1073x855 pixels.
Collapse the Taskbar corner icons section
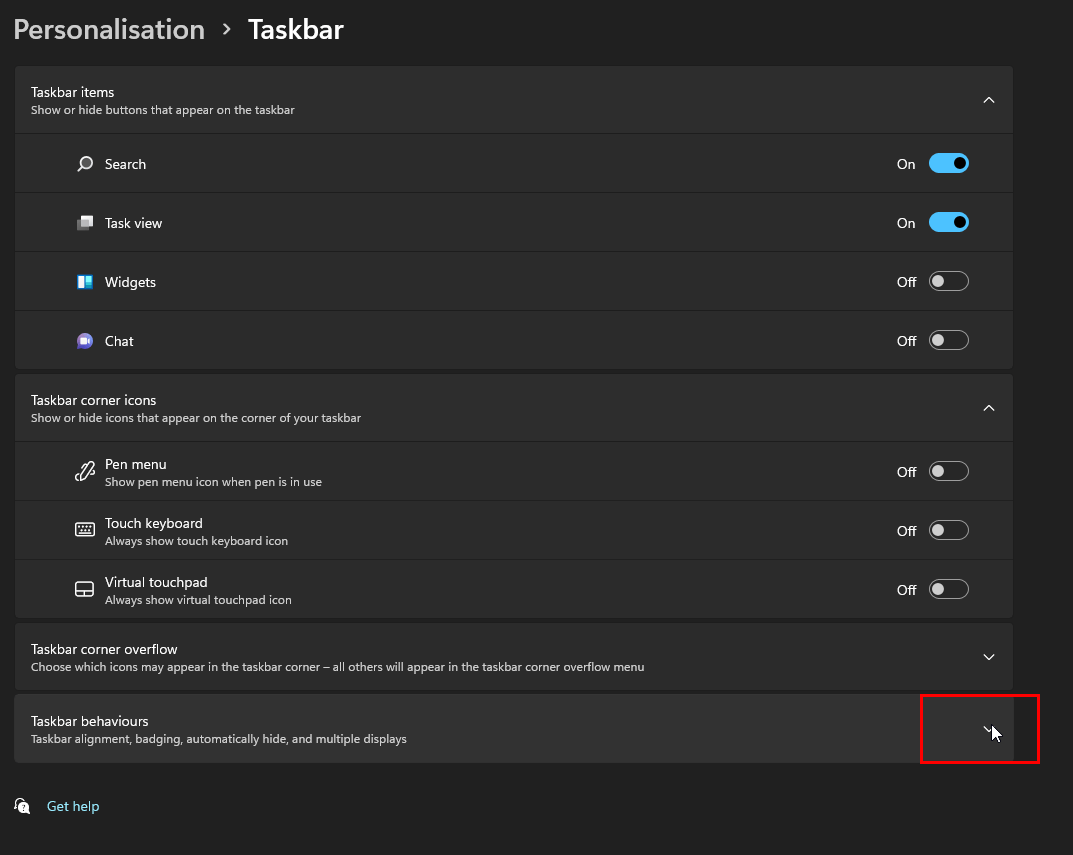pos(988,408)
